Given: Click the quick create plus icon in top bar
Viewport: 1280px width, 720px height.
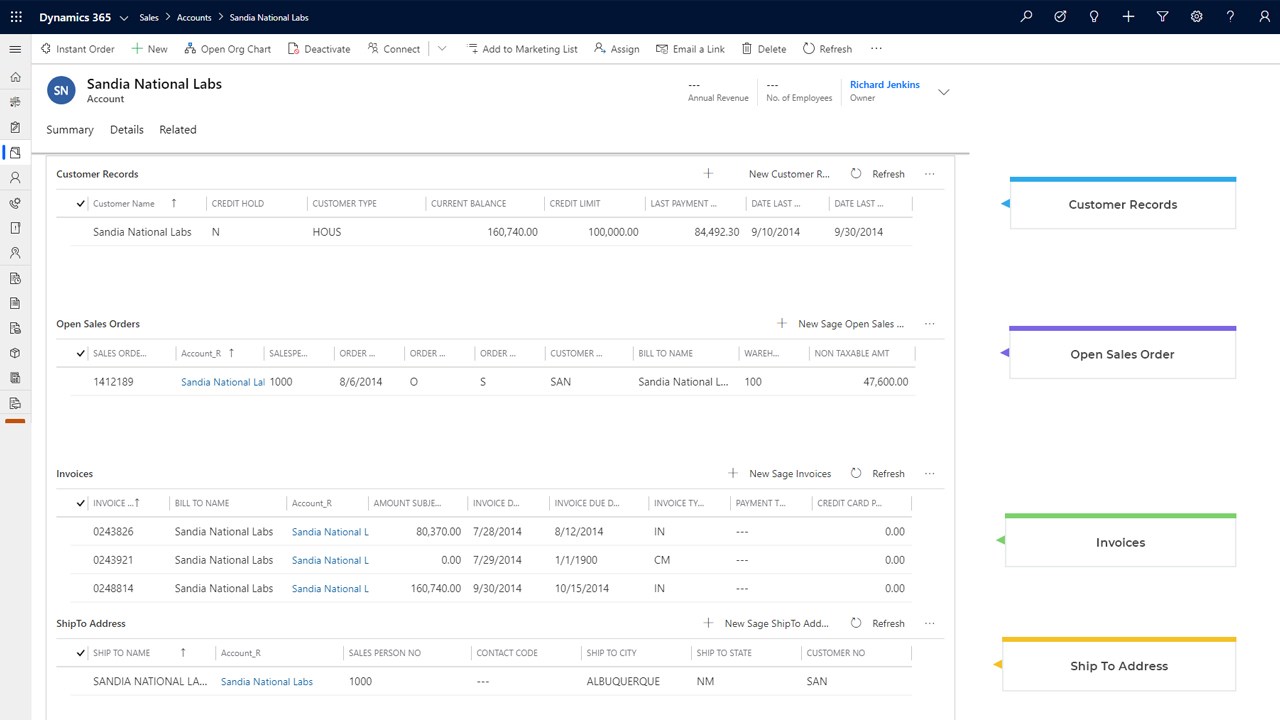Looking at the screenshot, I should coord(1128,17).
